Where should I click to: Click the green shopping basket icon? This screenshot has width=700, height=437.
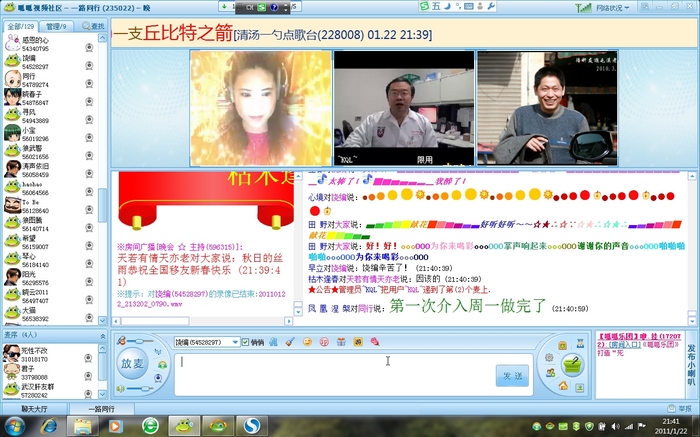pyautogui.click(x=571, y=365)
